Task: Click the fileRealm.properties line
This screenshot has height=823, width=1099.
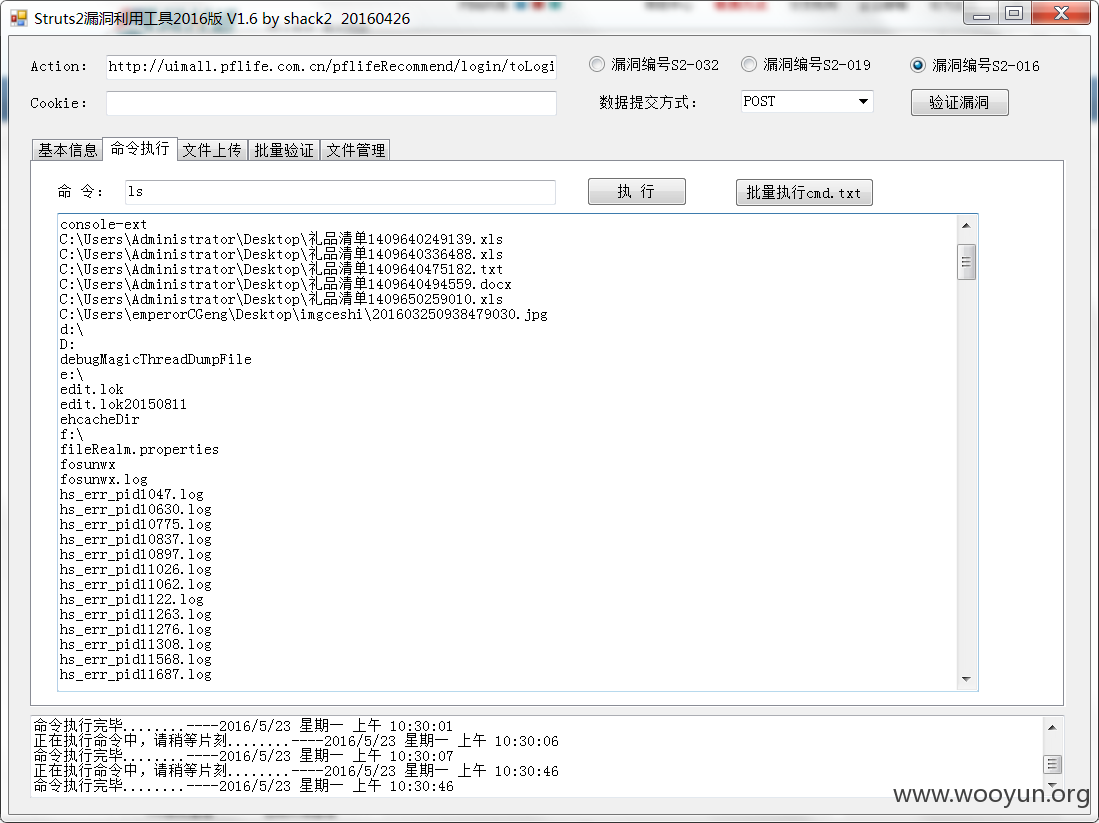Action: tap(139, 449)
